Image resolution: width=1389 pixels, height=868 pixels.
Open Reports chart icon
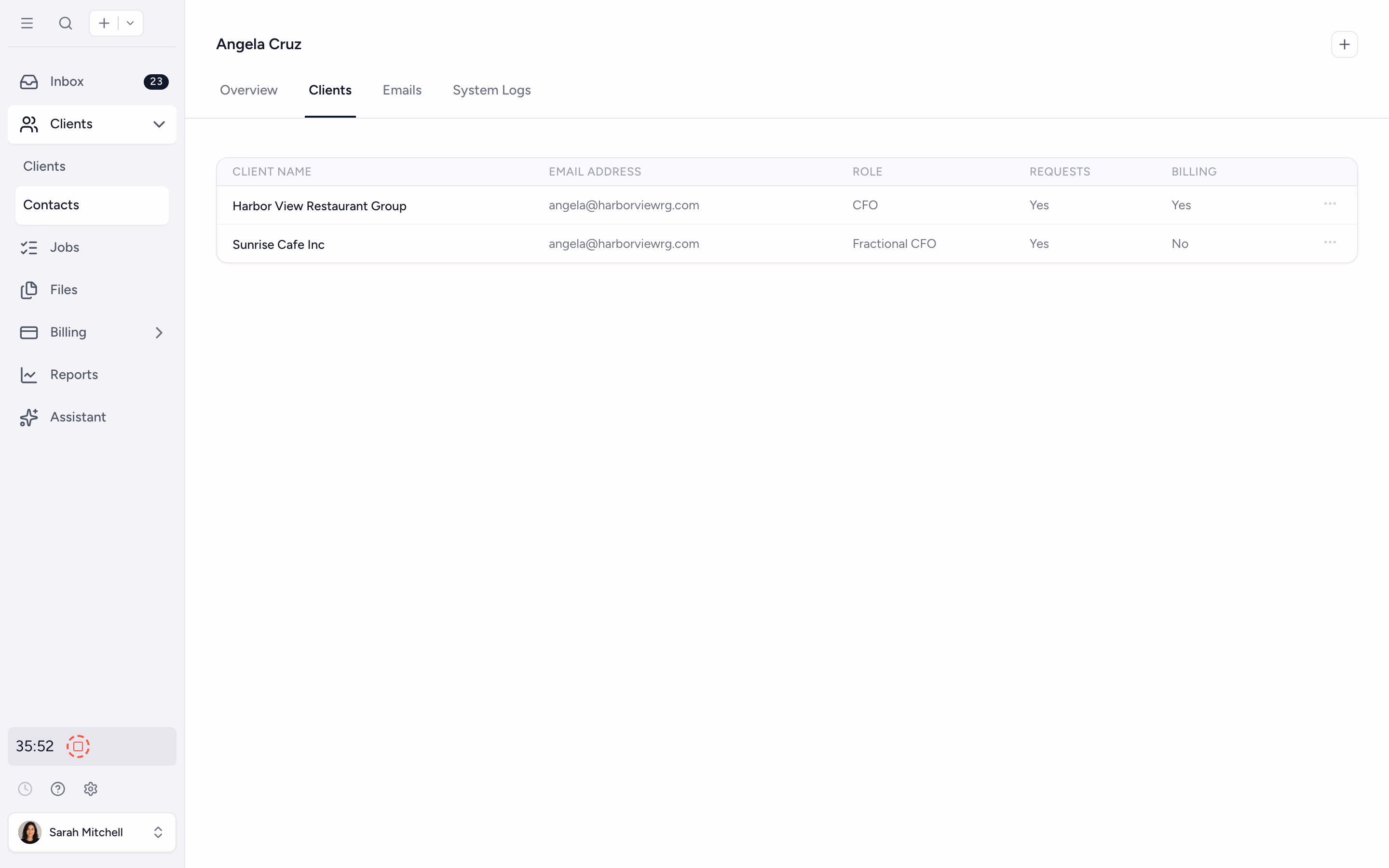pos(29,375)
